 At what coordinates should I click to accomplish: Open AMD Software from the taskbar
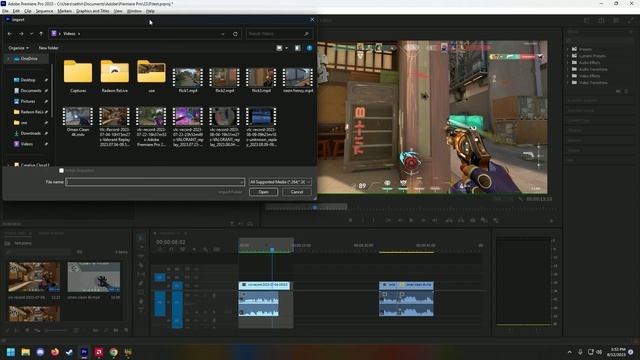[99, 352]
